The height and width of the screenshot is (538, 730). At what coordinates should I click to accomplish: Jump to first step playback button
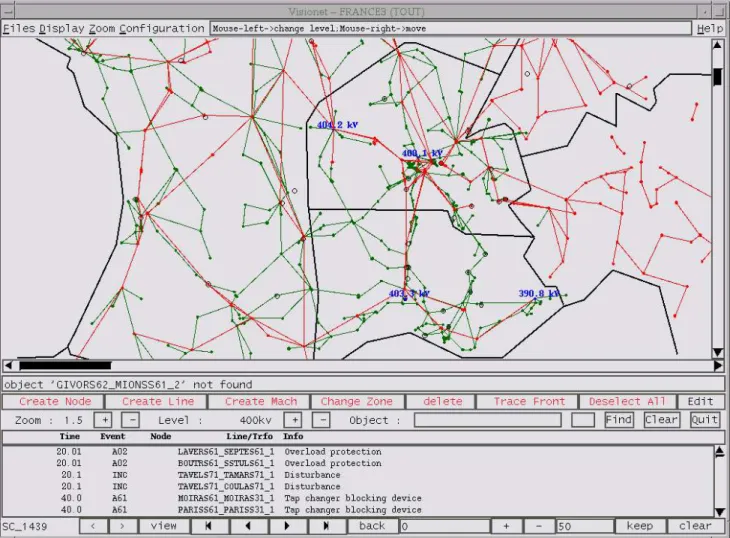click(x=208, y=526)
